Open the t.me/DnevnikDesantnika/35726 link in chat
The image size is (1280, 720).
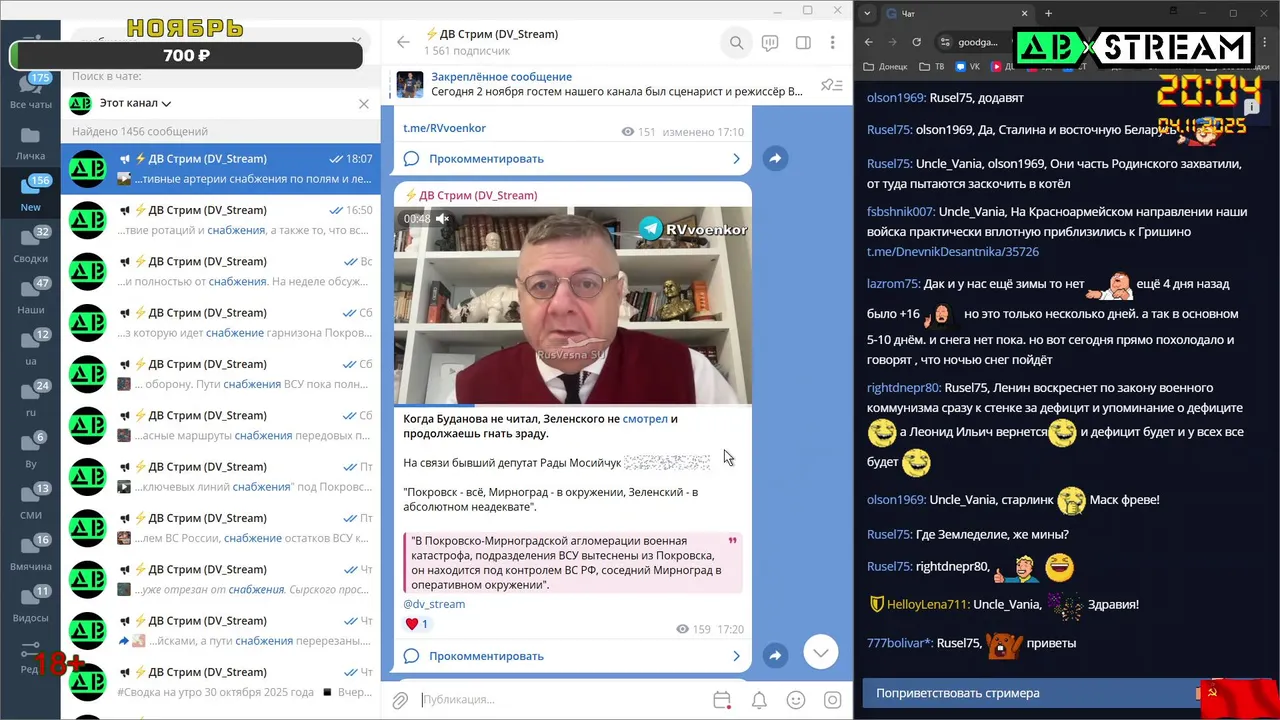[953, 252]
